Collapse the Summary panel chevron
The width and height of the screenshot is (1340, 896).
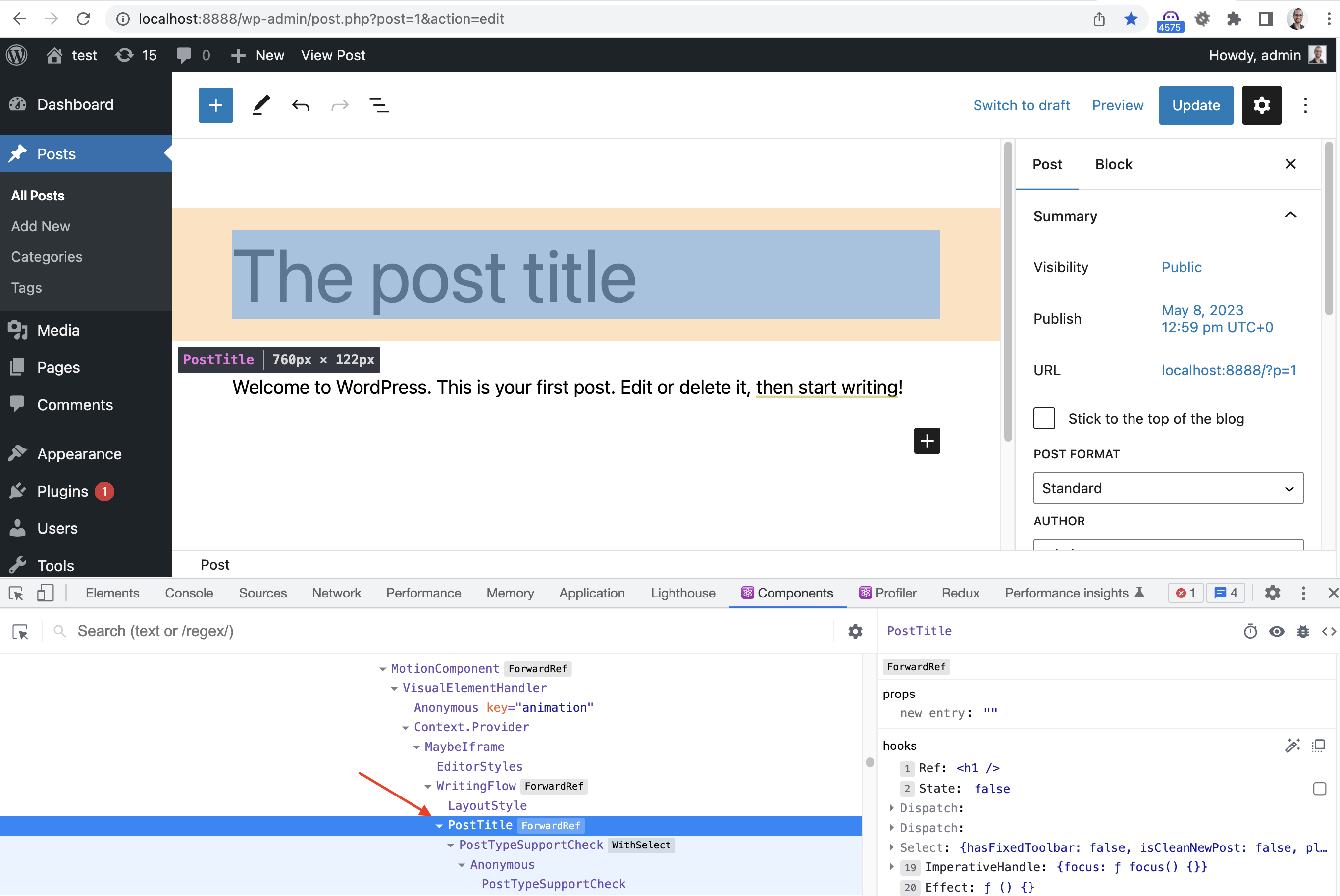click(1290, 215)
